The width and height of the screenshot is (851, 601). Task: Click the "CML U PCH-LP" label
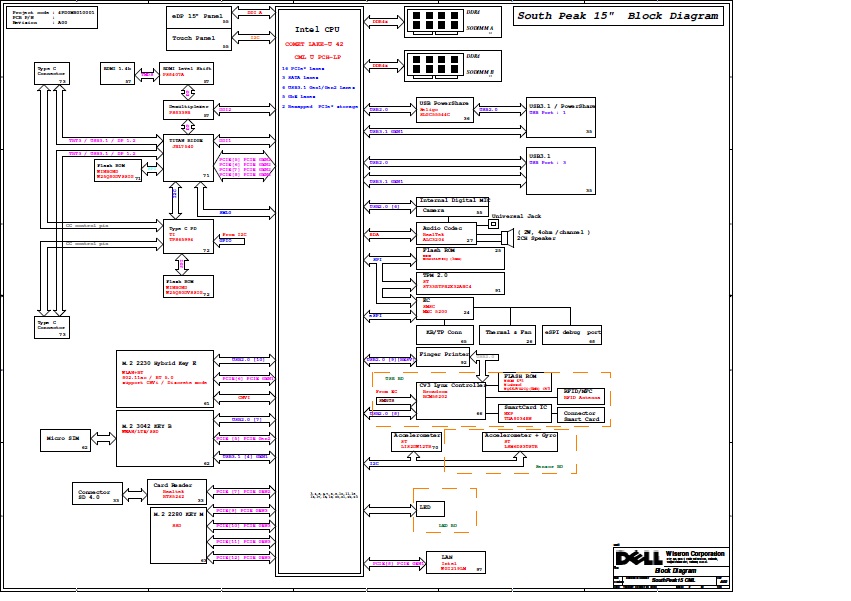tap(317, 57)
